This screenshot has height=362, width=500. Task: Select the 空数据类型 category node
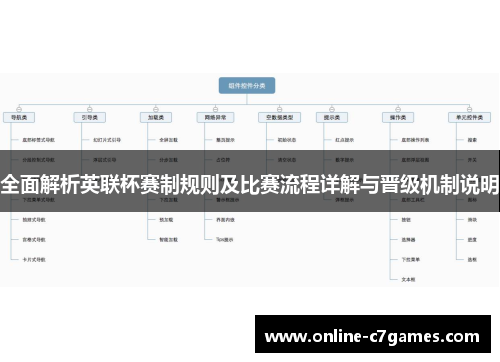(x=279, y=117)
